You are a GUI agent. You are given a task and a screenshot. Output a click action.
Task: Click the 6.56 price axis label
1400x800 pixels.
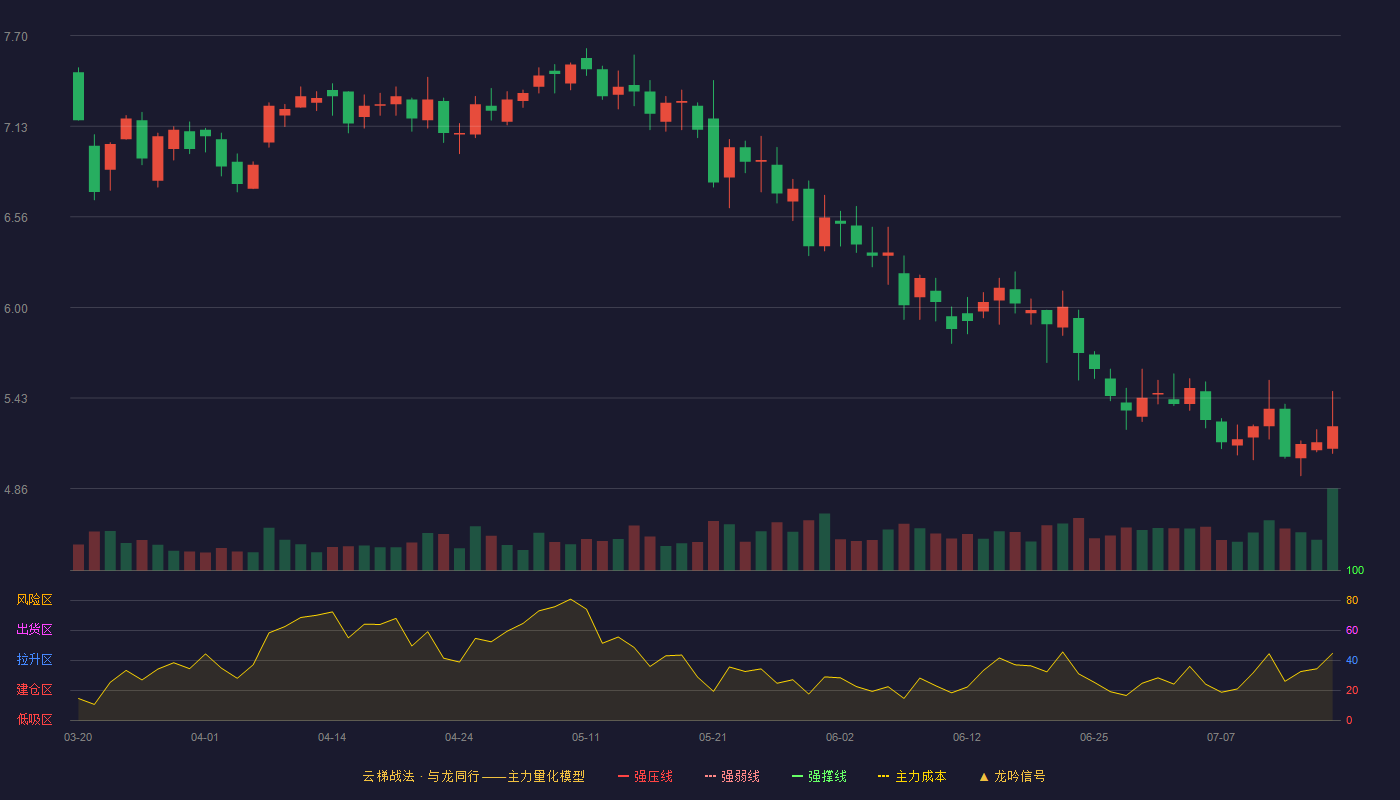click(16, 218)
